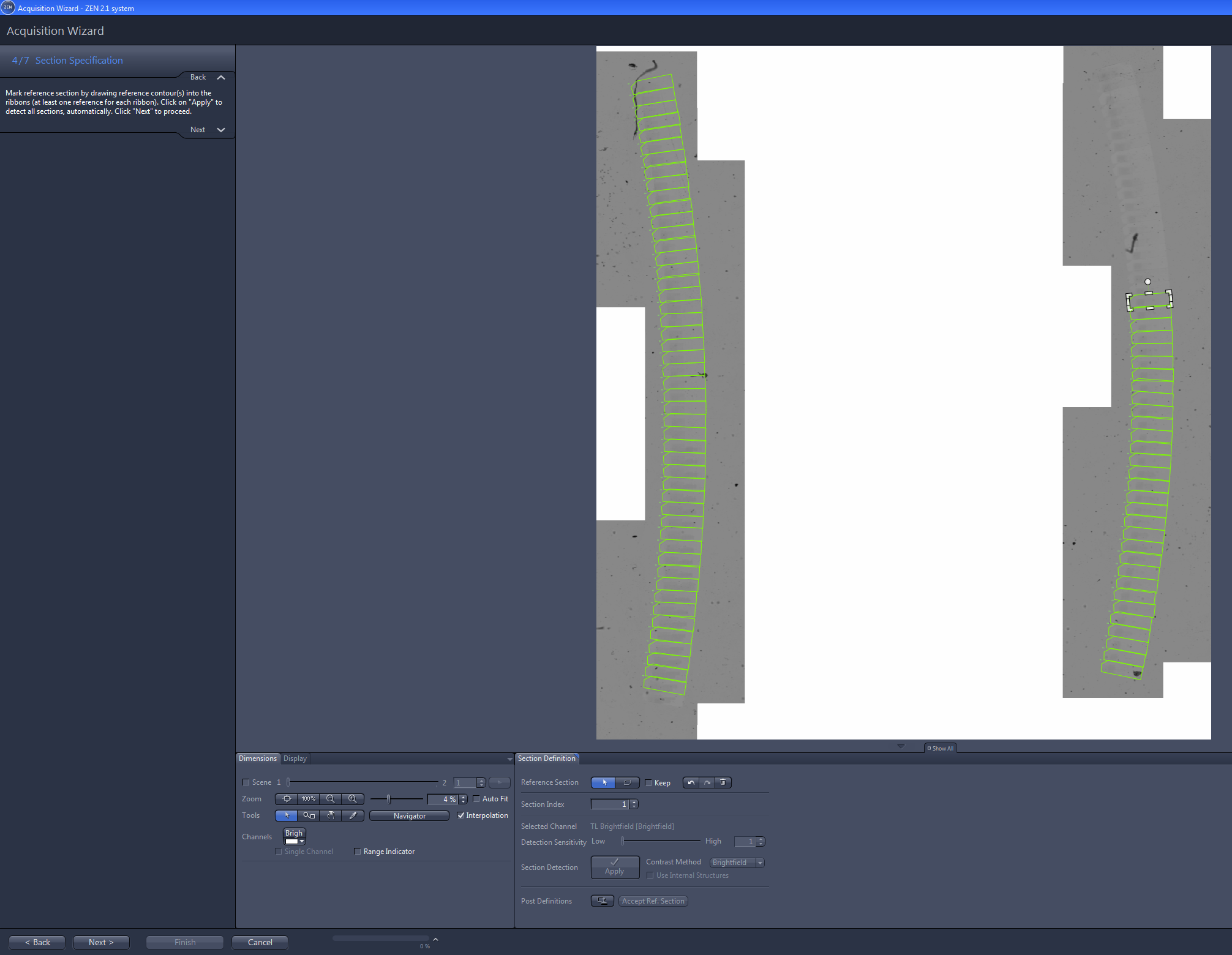Click inside the Section Index field
The width and height of the screenshot is (1232, 955).
[x=610, y=804]
